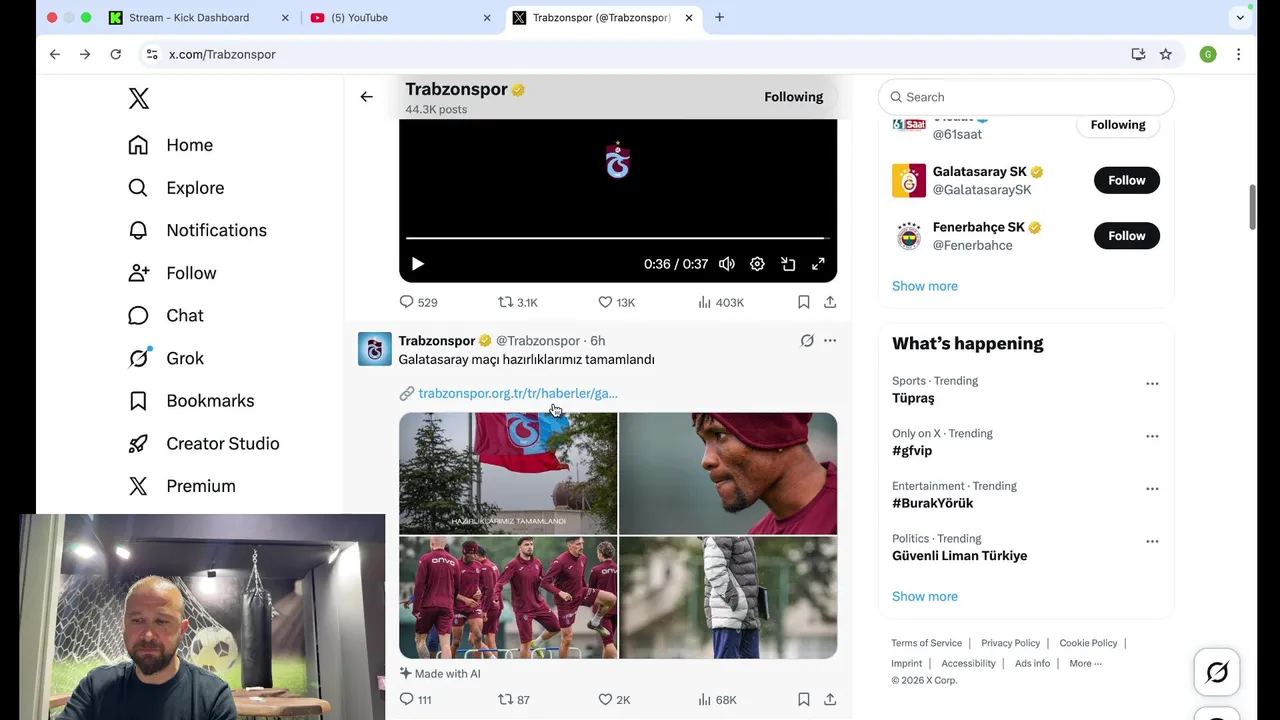
Task: Open flag photo in post gallery
Action: (508, 473)
